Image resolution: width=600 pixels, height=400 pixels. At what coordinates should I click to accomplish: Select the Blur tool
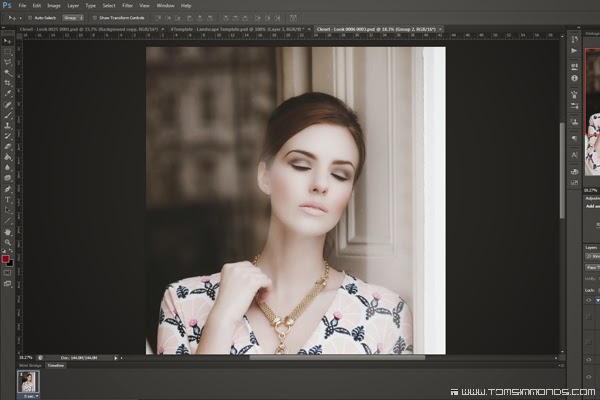(7, 168)
